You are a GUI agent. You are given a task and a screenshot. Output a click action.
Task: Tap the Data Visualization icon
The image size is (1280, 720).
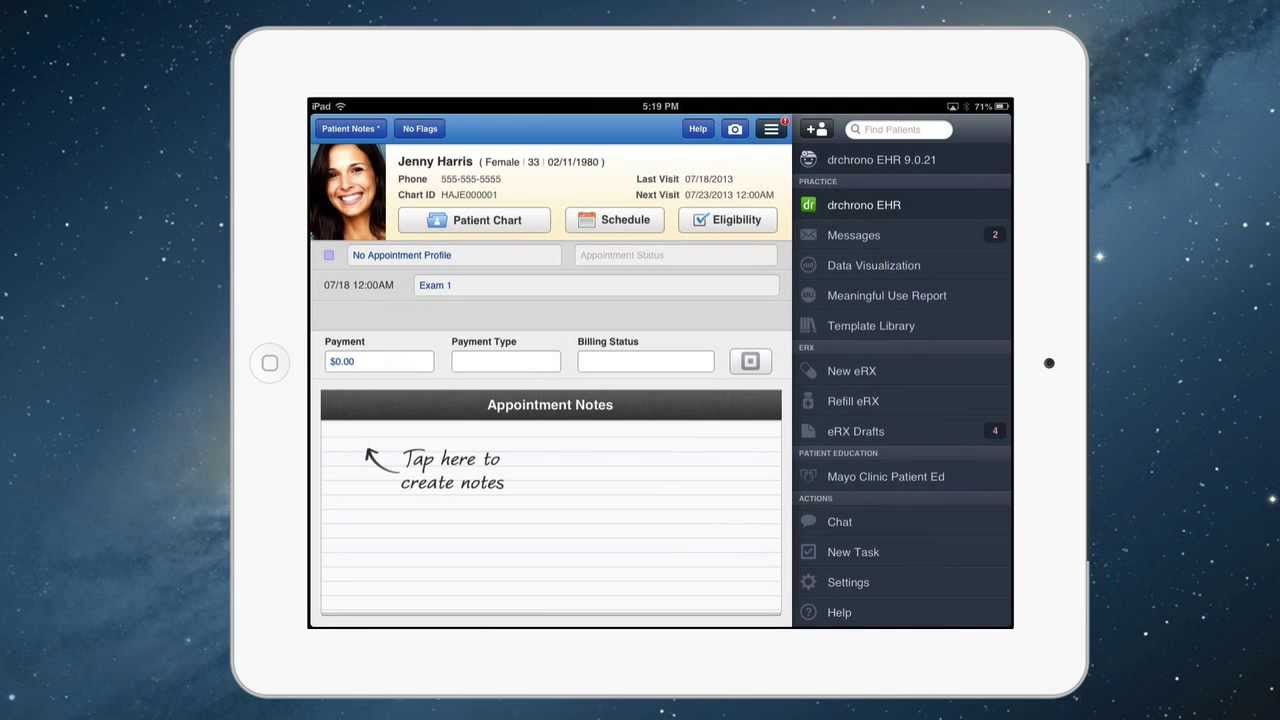tap(808, 265)
